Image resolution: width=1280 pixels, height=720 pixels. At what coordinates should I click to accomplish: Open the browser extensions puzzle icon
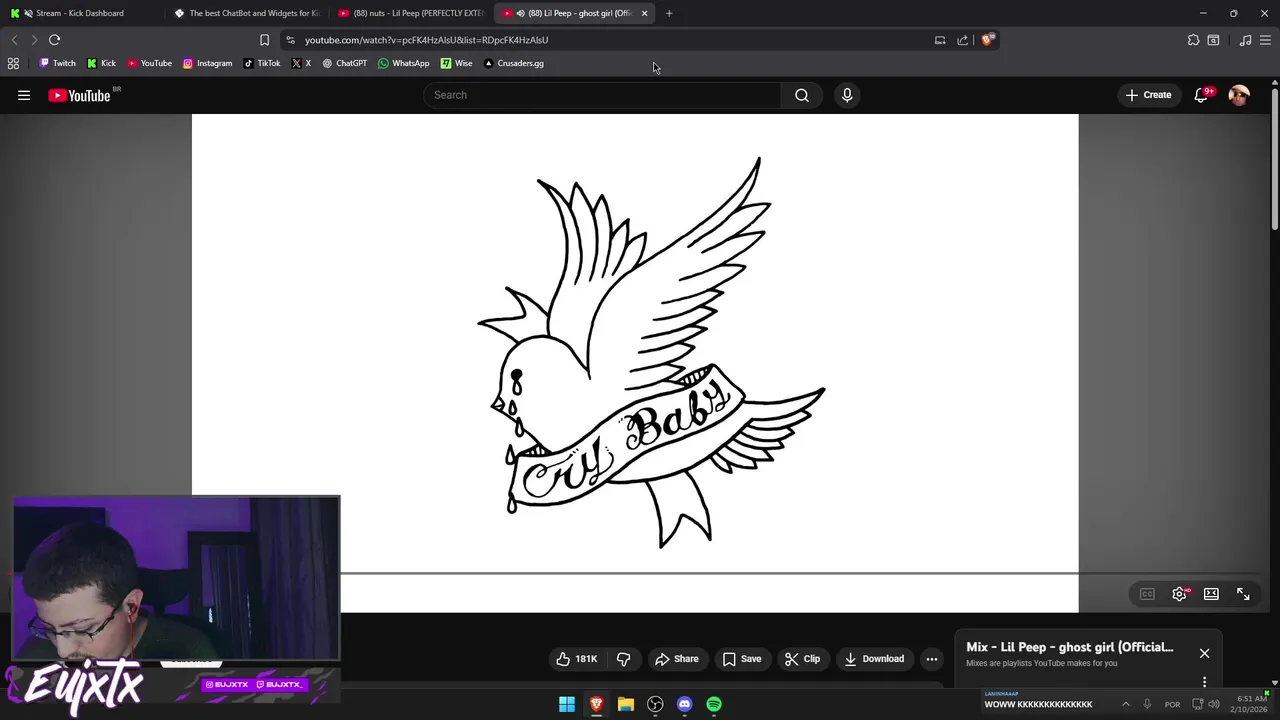pos(1193,40)
